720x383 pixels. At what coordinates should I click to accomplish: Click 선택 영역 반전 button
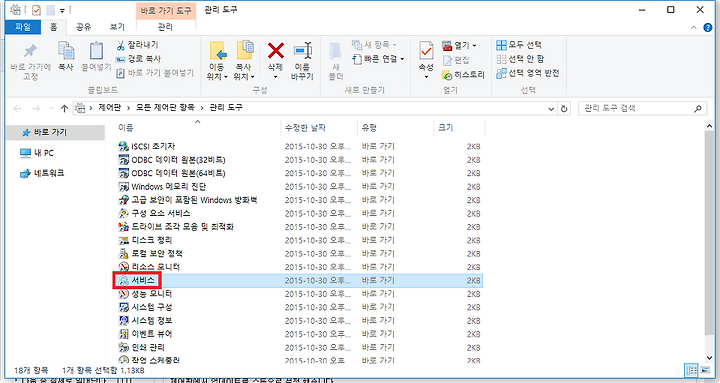[528, 73]
